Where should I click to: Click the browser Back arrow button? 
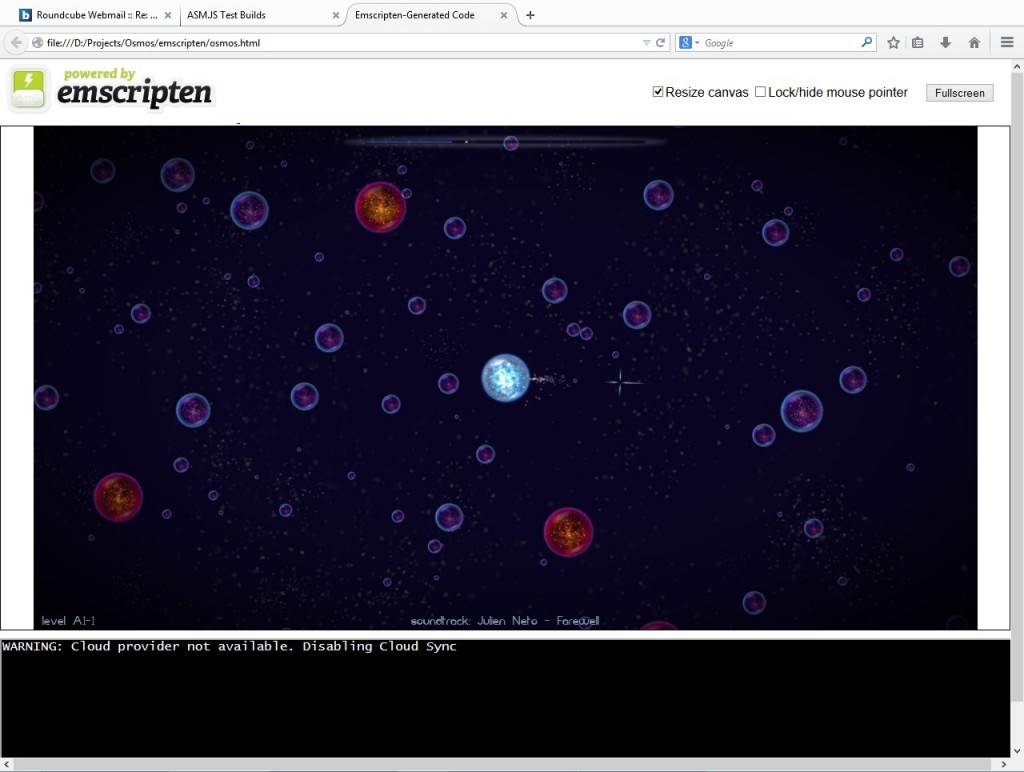point(16,42)
